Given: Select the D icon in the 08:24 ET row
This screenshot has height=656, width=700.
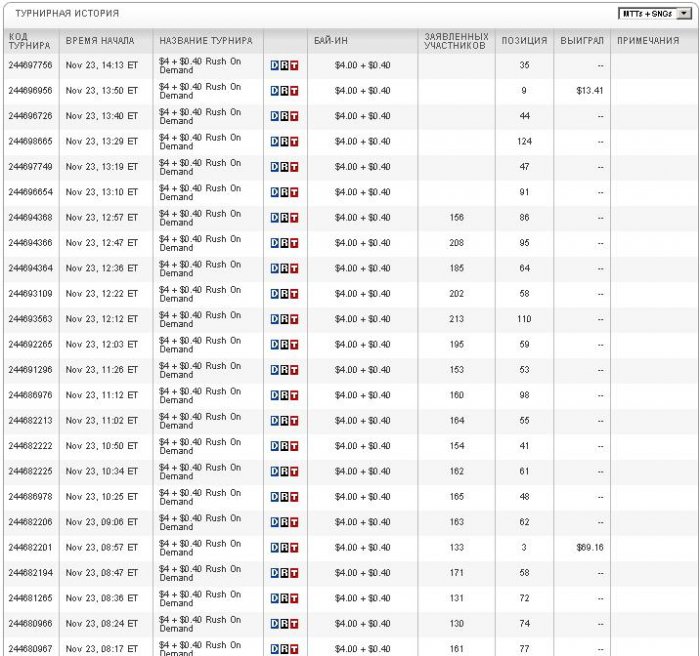Looking at the screenshot, I should click(275, 624).
